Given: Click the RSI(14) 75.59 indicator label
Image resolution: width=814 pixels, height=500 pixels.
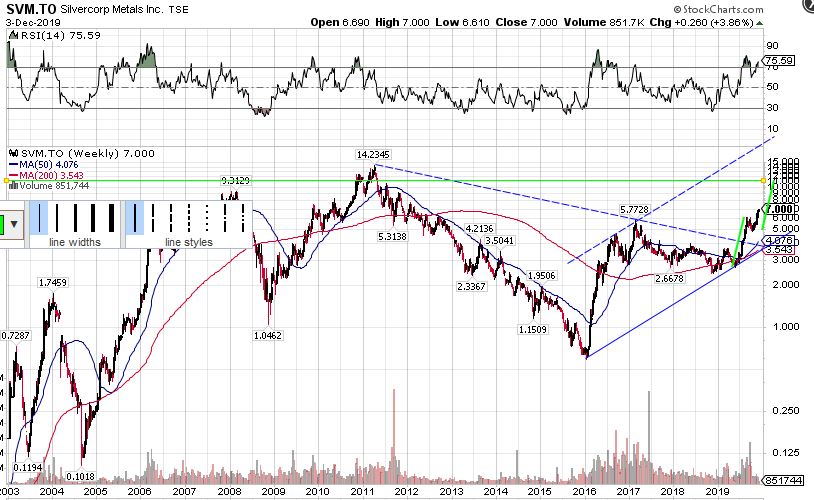Looking at the screenshot, I should 55,35.
